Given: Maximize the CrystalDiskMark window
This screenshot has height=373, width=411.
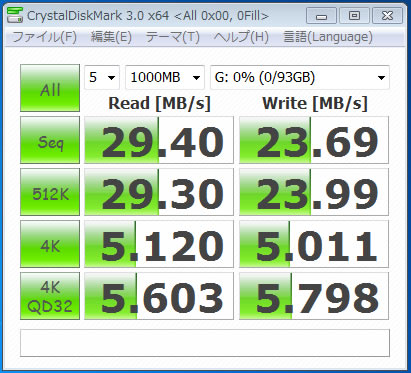Looking at the screenshot, I should (x=354, y=16).
